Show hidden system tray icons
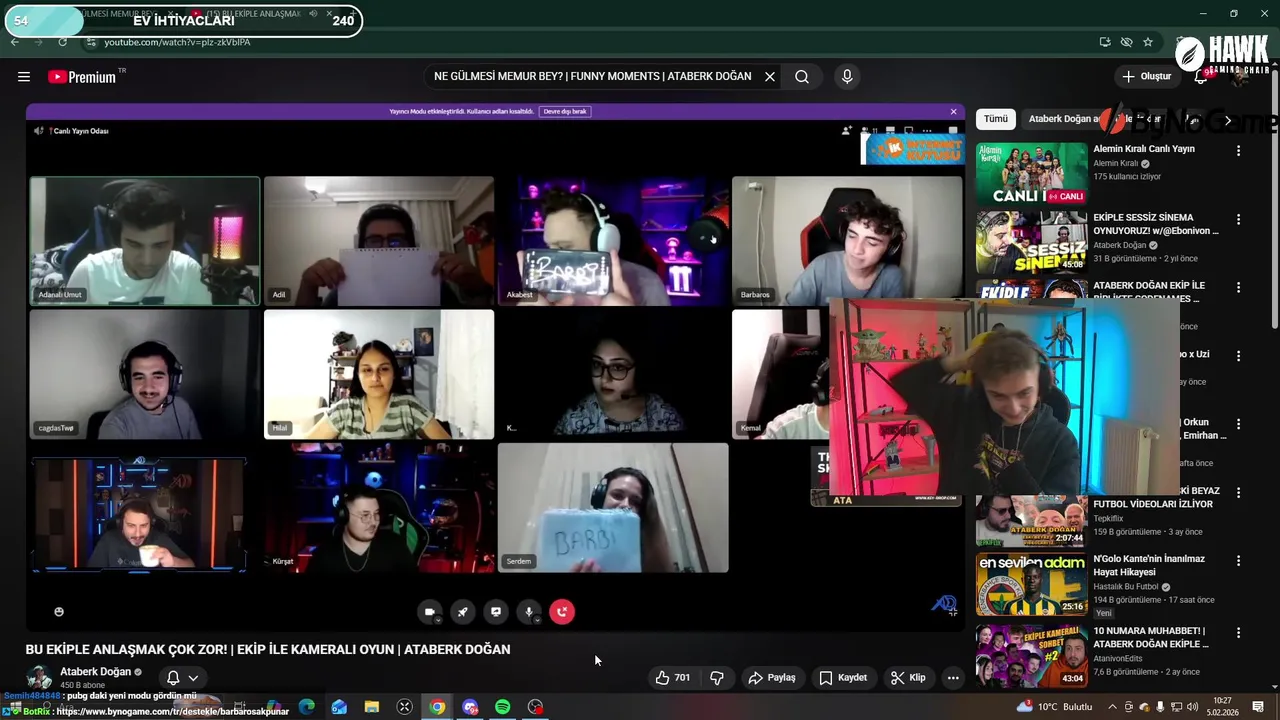The width and height of the screenshot is (1280, 720). 1112,707
